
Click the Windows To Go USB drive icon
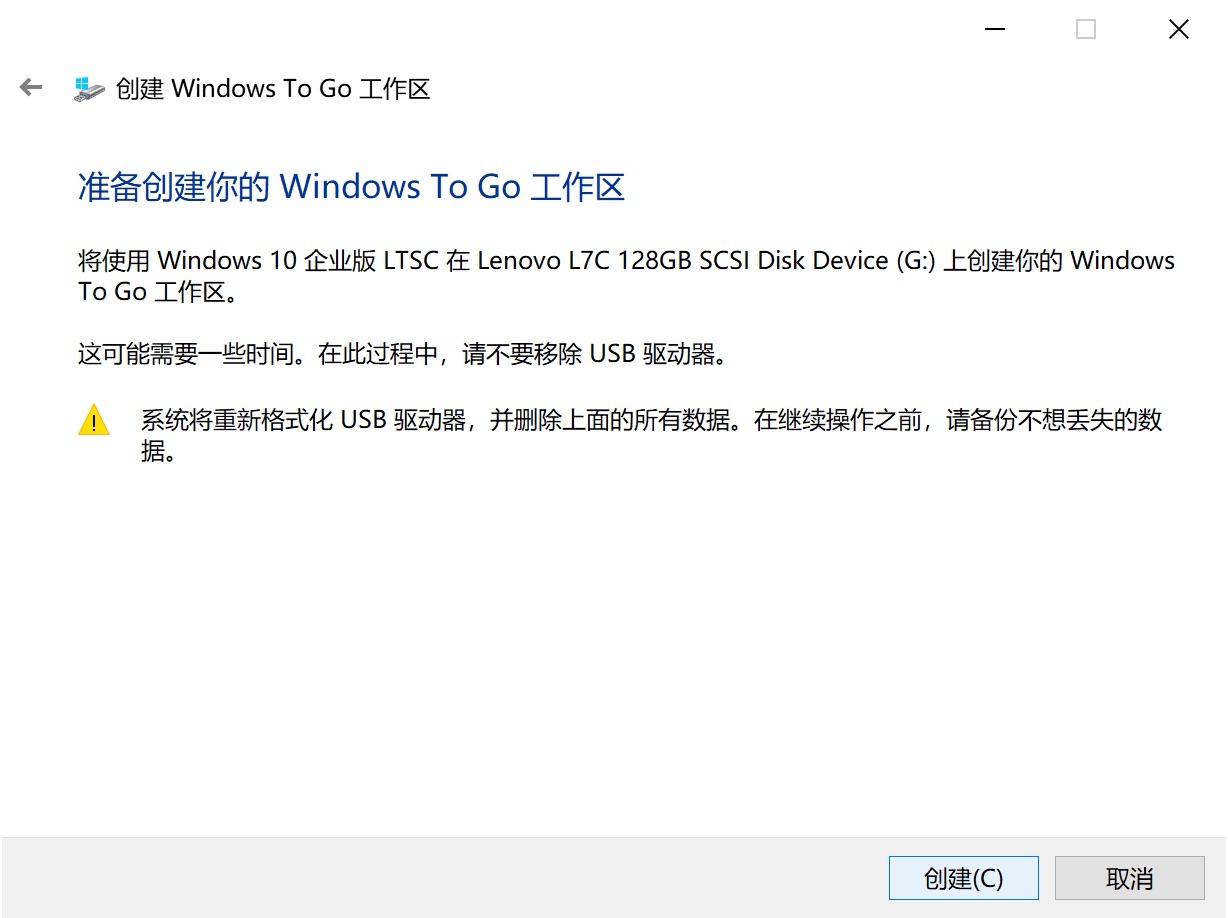[x=89, y=89]
